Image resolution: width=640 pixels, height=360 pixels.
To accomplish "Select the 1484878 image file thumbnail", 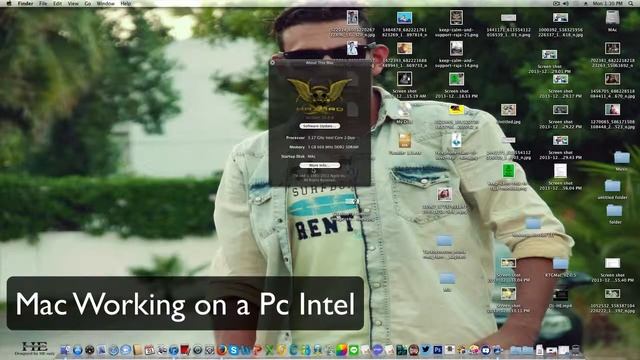I will coord(404,18).
